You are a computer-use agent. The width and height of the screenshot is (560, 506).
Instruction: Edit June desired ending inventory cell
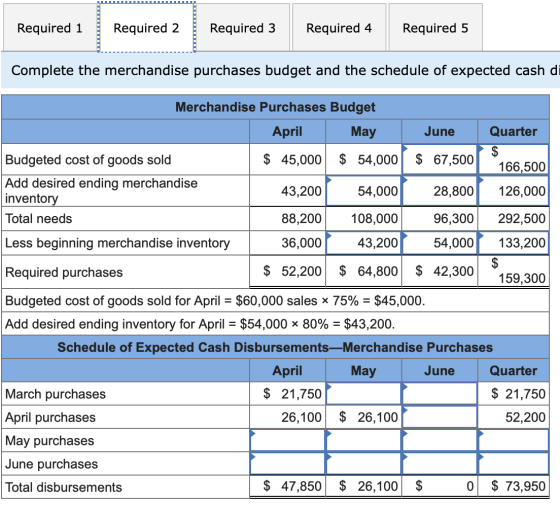pos(440,191)
